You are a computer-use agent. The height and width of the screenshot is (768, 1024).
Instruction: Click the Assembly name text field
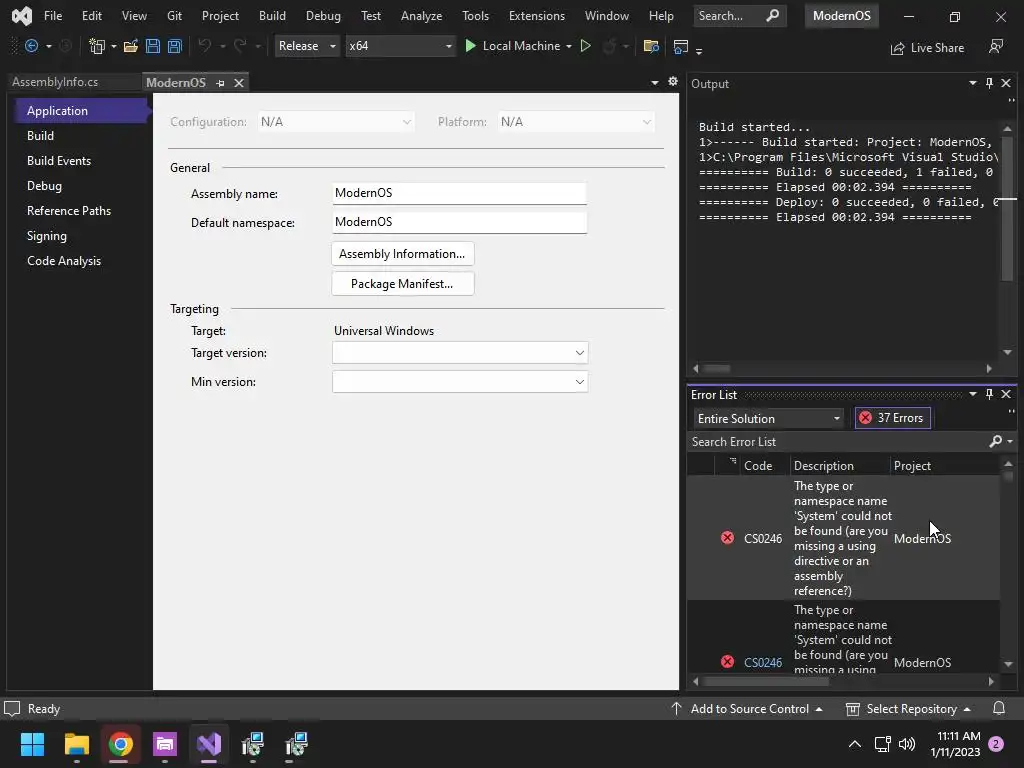[x=459, y=193]
